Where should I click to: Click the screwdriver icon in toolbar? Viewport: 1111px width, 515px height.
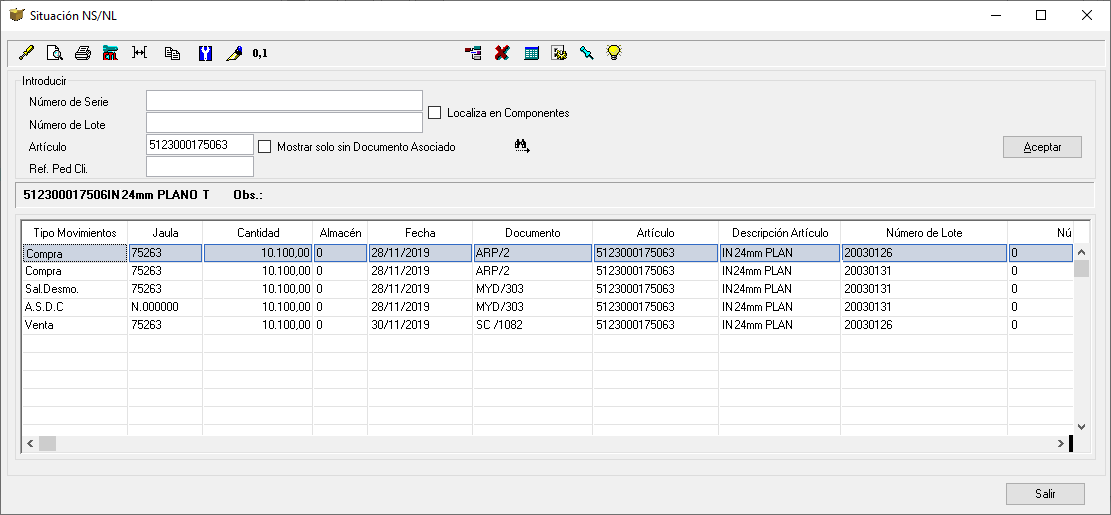tap(26, 52)
